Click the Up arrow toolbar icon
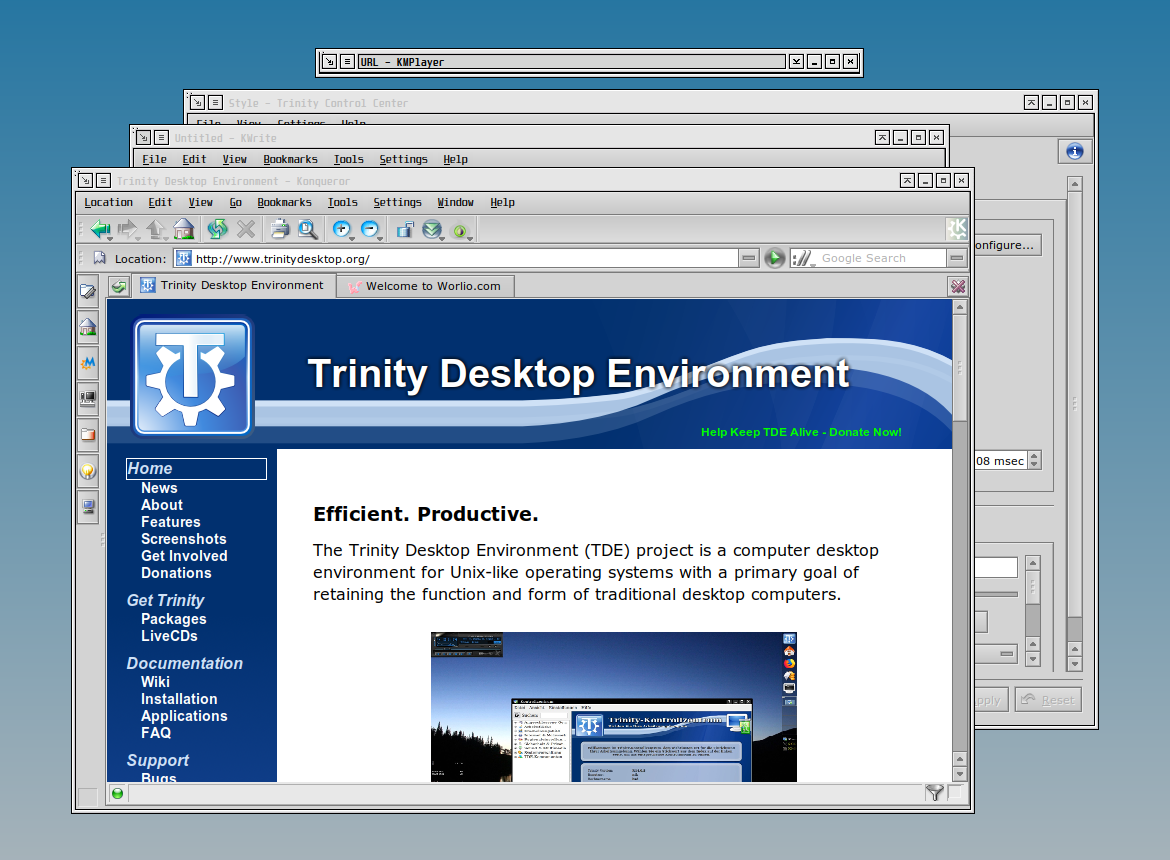This screenshot has height=860, width=1170. (x=155, y=229)
